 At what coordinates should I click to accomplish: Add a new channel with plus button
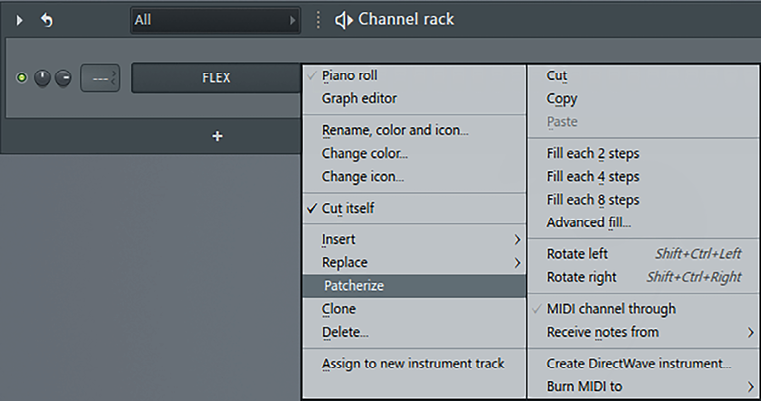click(x=217, y=136)
